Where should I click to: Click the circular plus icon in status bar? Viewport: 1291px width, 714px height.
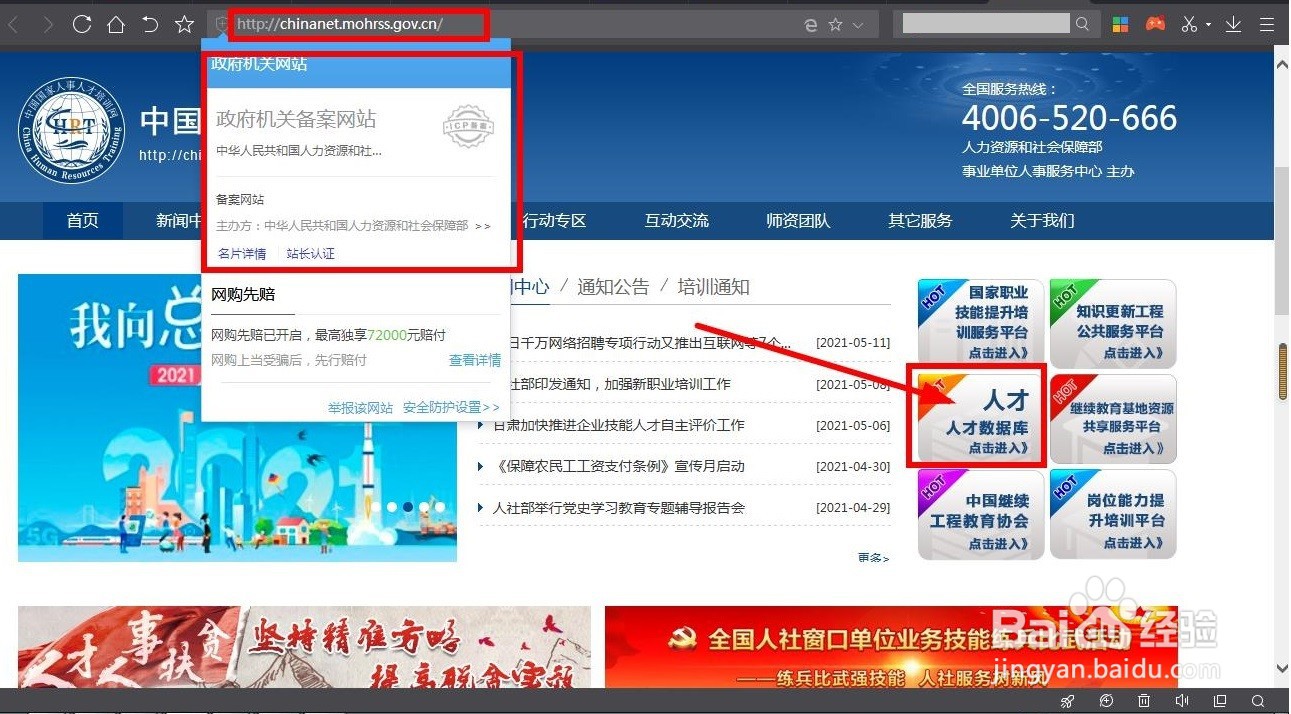point(1106,701)
